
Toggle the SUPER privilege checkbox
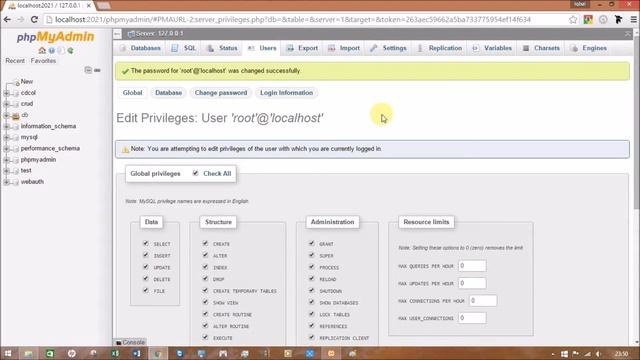coord(312,255)
